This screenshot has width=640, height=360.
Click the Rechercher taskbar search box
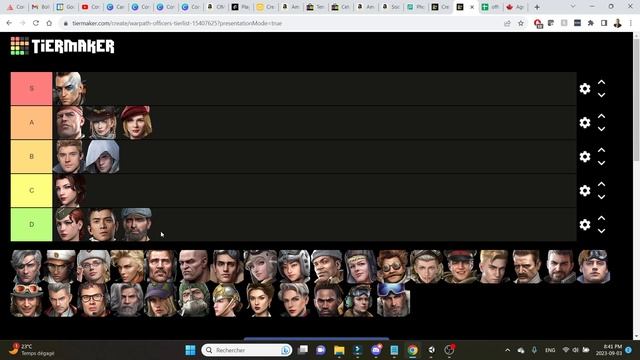click(x=247, y=350)
